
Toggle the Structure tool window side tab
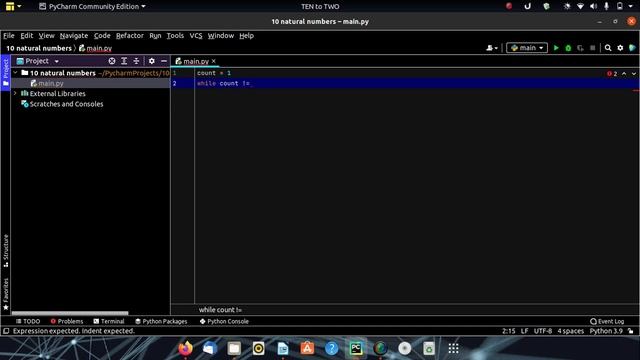(x=5, y=251)
